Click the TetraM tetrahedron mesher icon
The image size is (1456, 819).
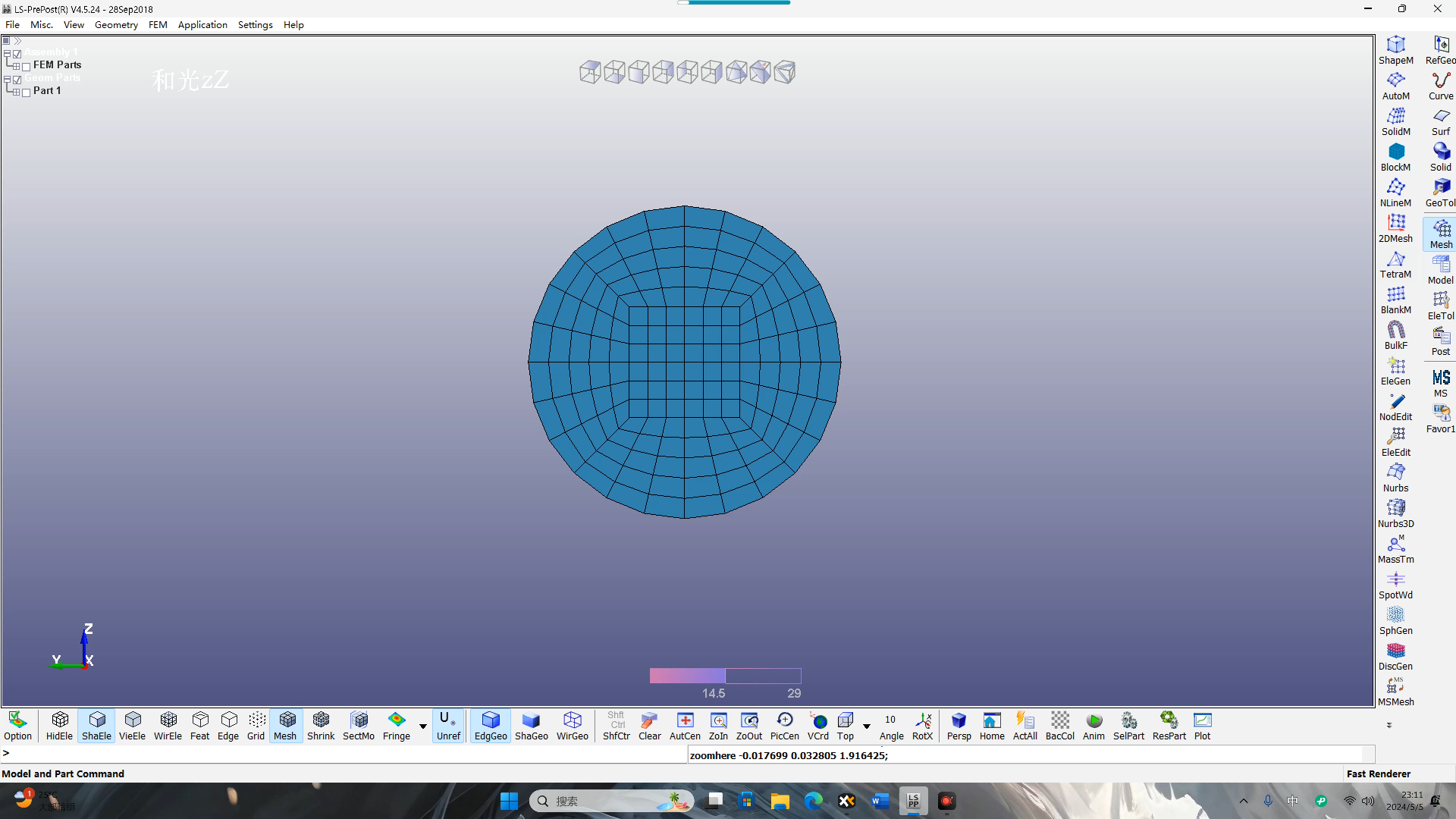1395,264
